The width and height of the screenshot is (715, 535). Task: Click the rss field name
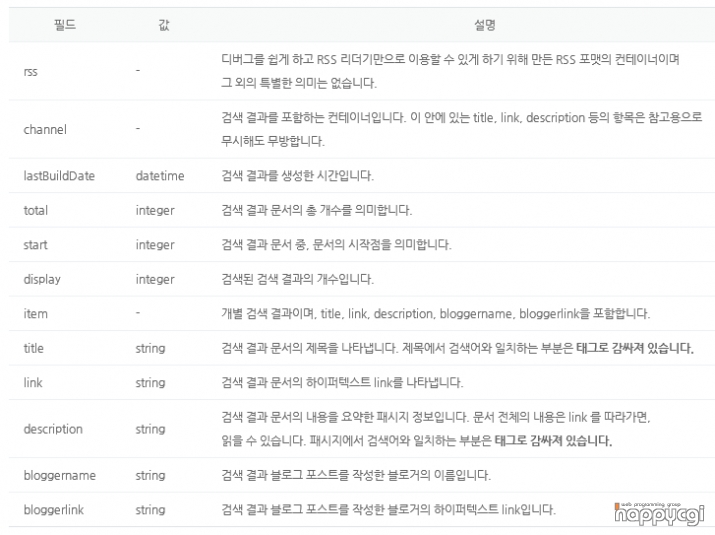pyautogui.click(x=31, y=72)
